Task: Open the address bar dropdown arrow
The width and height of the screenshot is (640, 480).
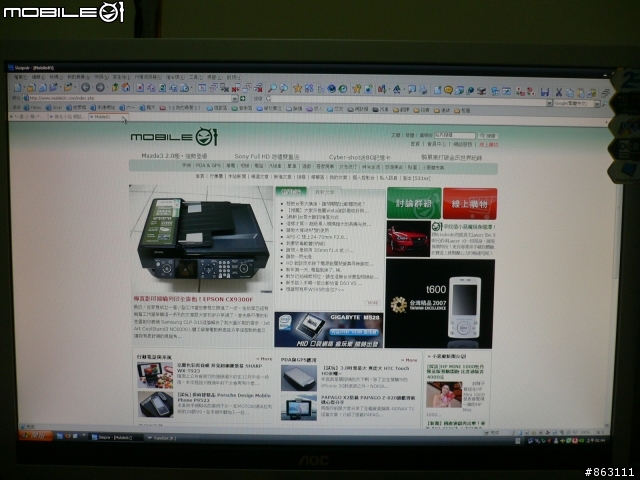Action: (235, 98)
